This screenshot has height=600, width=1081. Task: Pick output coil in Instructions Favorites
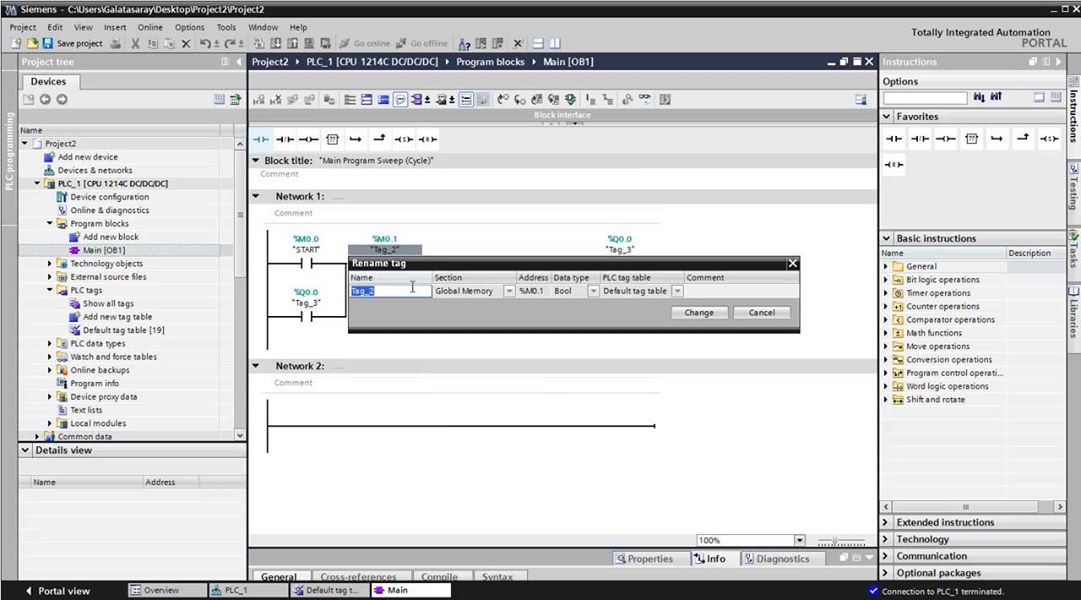(946, 139)
